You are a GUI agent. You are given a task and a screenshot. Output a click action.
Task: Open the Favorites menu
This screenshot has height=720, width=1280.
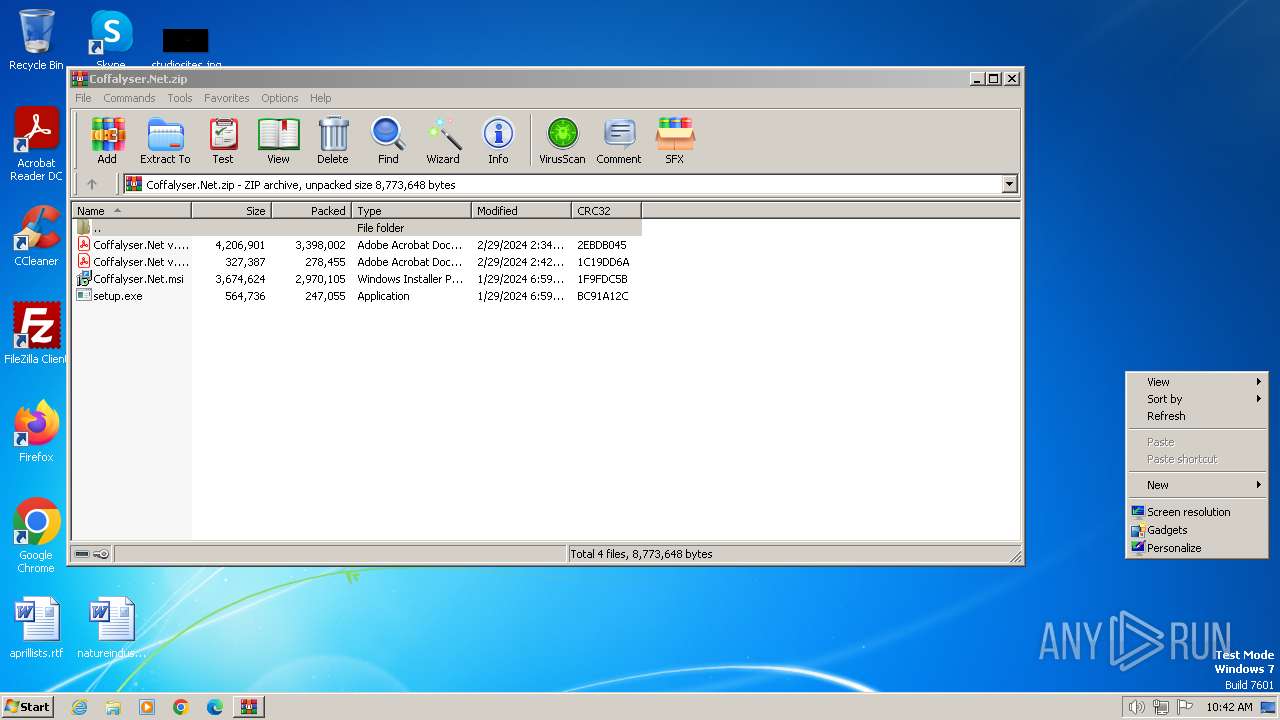(x=227, y=98)
